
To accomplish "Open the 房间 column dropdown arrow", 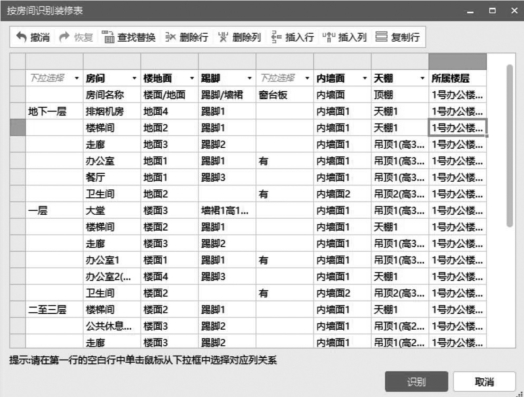I will coord(134,78).
